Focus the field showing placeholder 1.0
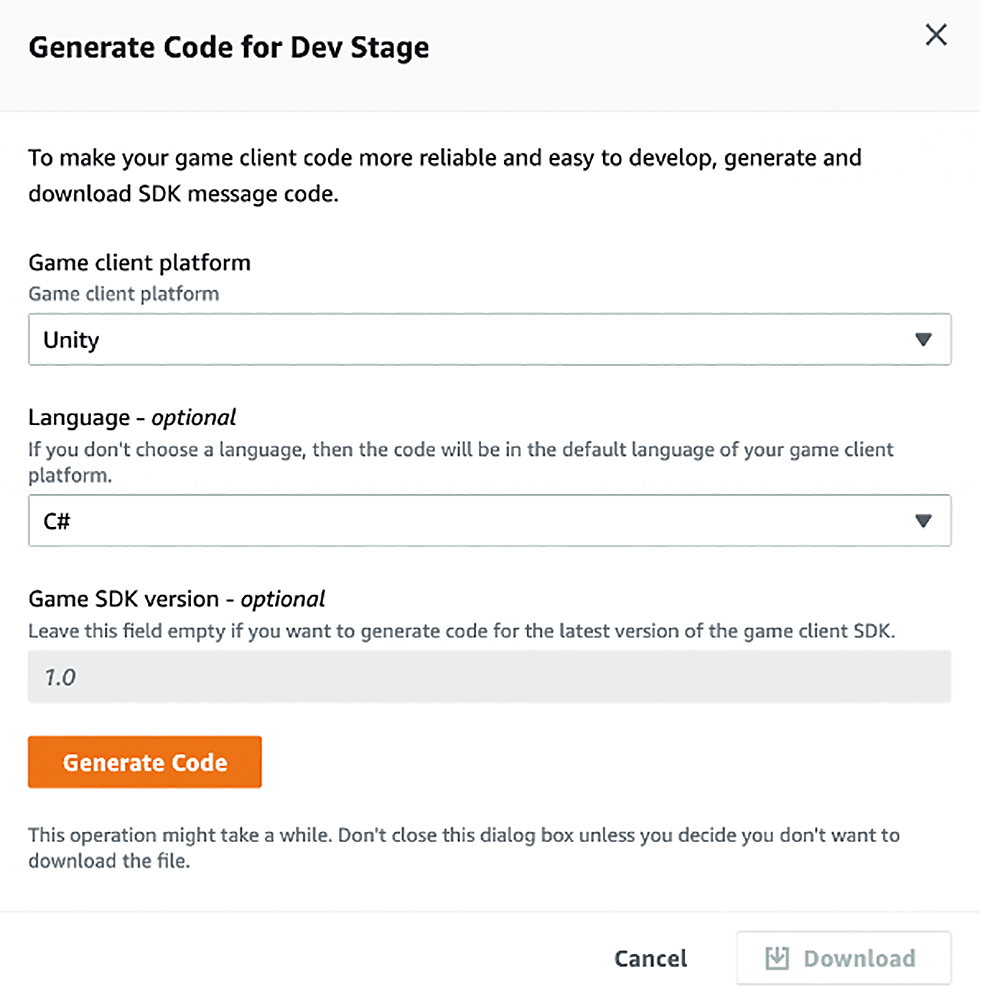Screen dimensions: 985x1000 click(490, 677)
